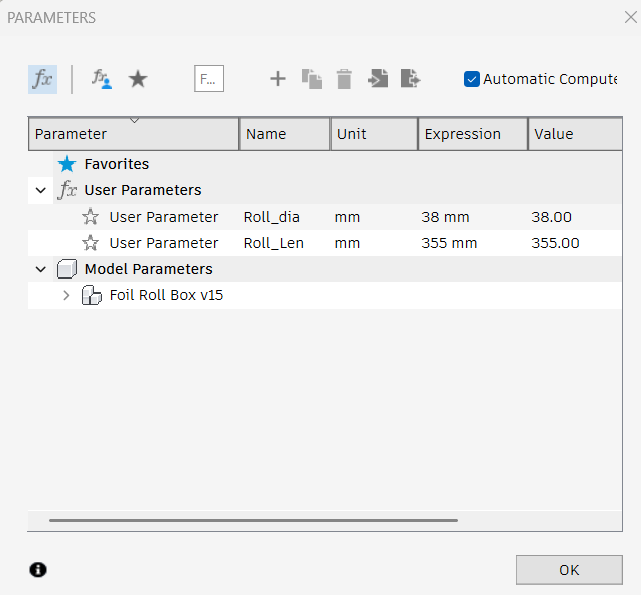
Task: Click the Name column header
Action: (285, 134)
